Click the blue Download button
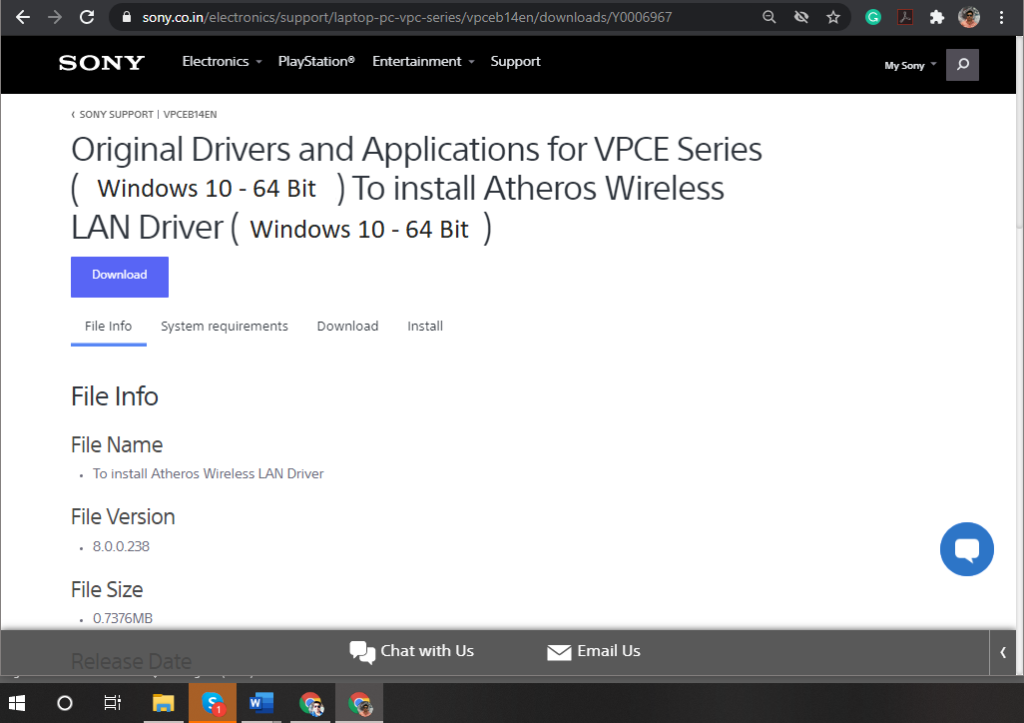This screenshot has height=723, width=1024. (119, 276)
